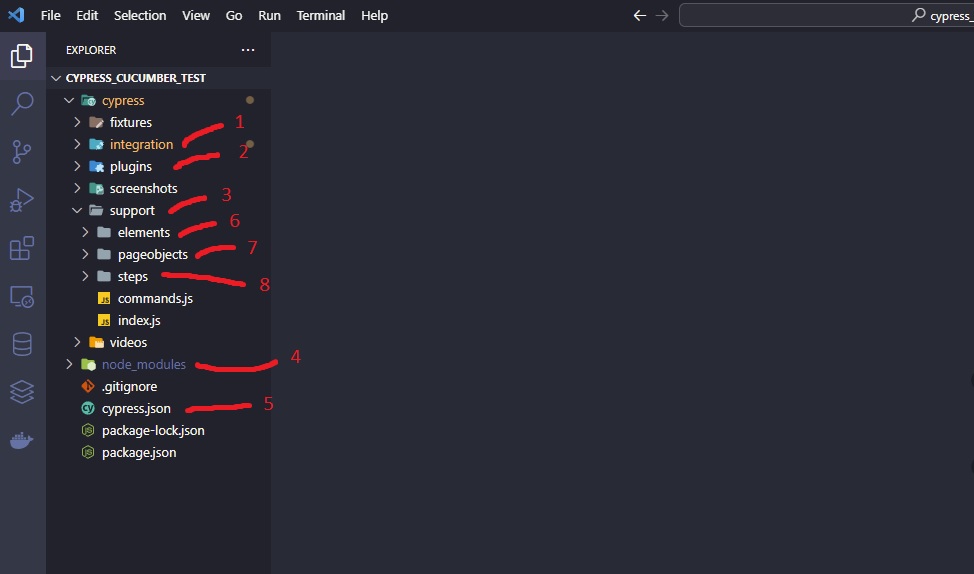Expand the pageobjects folder chevron

click(85, 255)
